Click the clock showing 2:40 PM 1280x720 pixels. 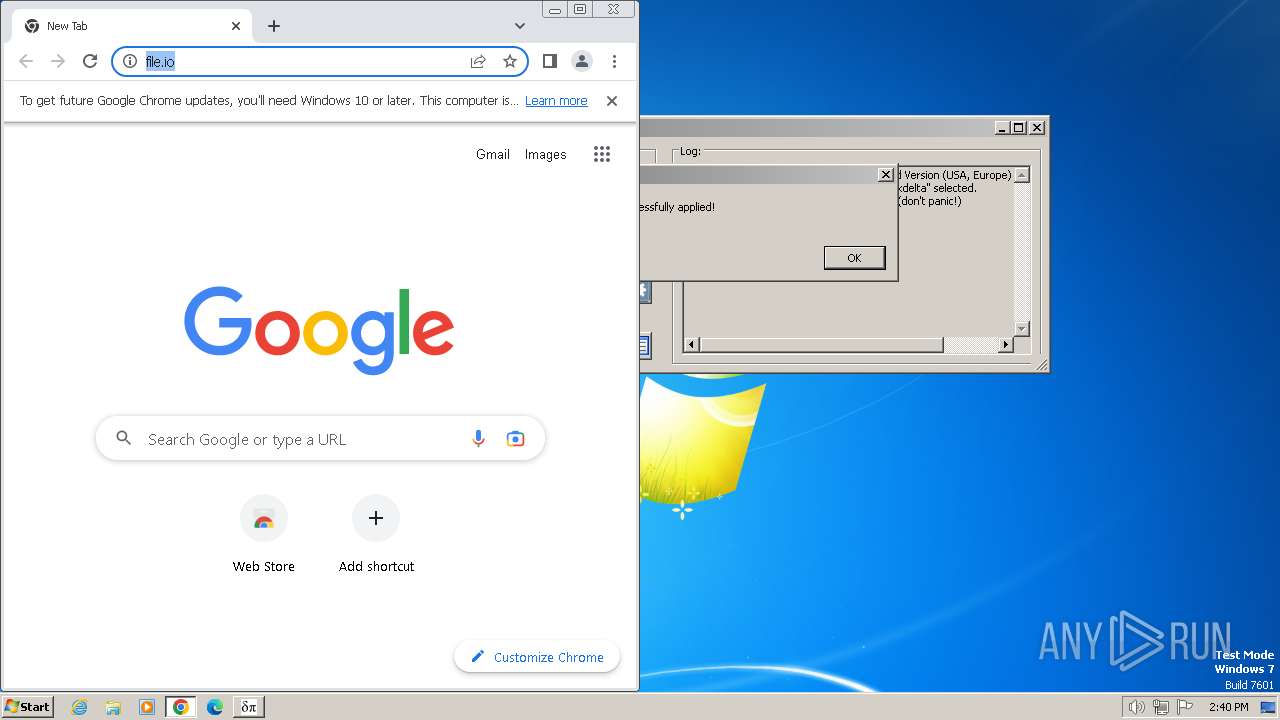pos(1228,707)
